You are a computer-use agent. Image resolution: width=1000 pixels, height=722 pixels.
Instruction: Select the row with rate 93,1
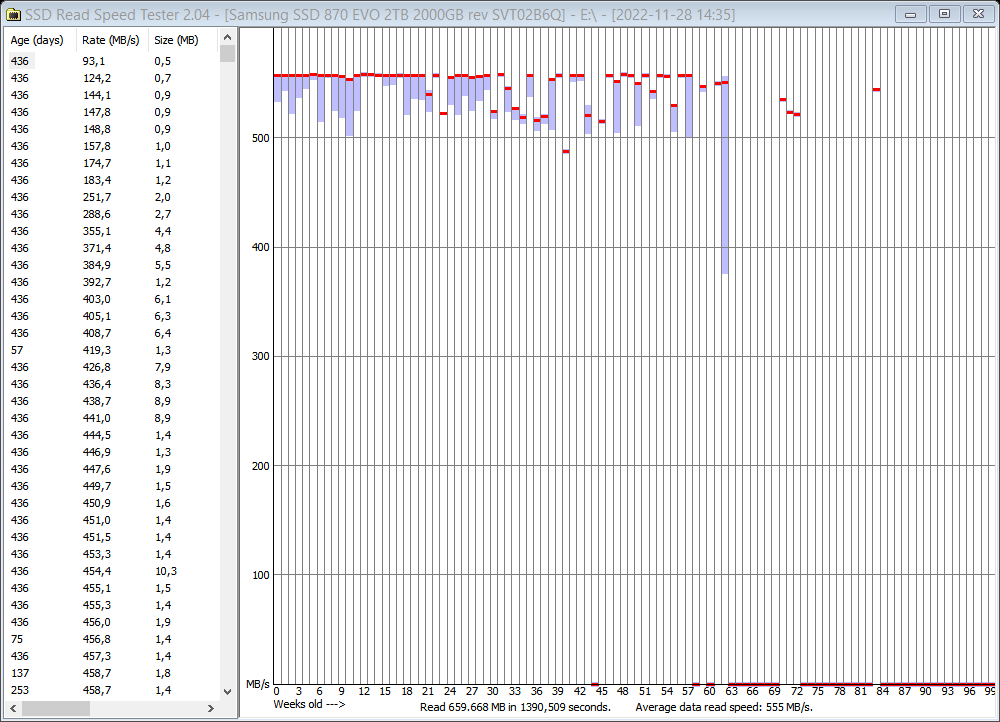(x=100, y=61)
